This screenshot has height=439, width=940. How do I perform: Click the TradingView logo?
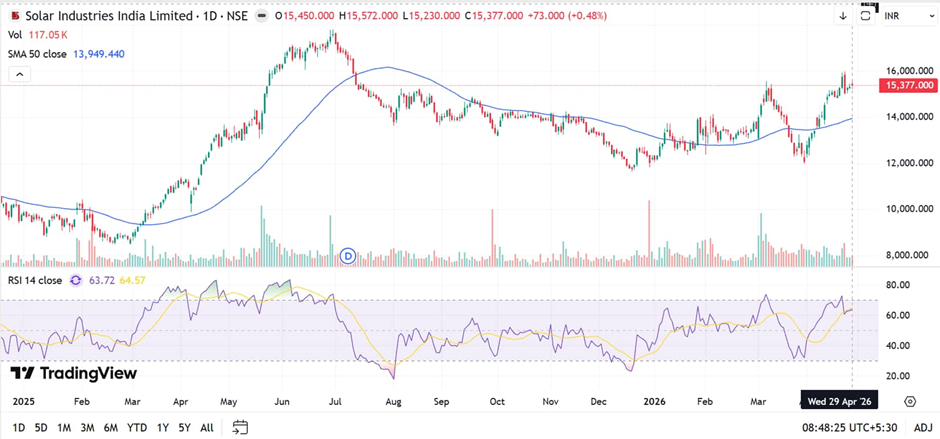73,373
